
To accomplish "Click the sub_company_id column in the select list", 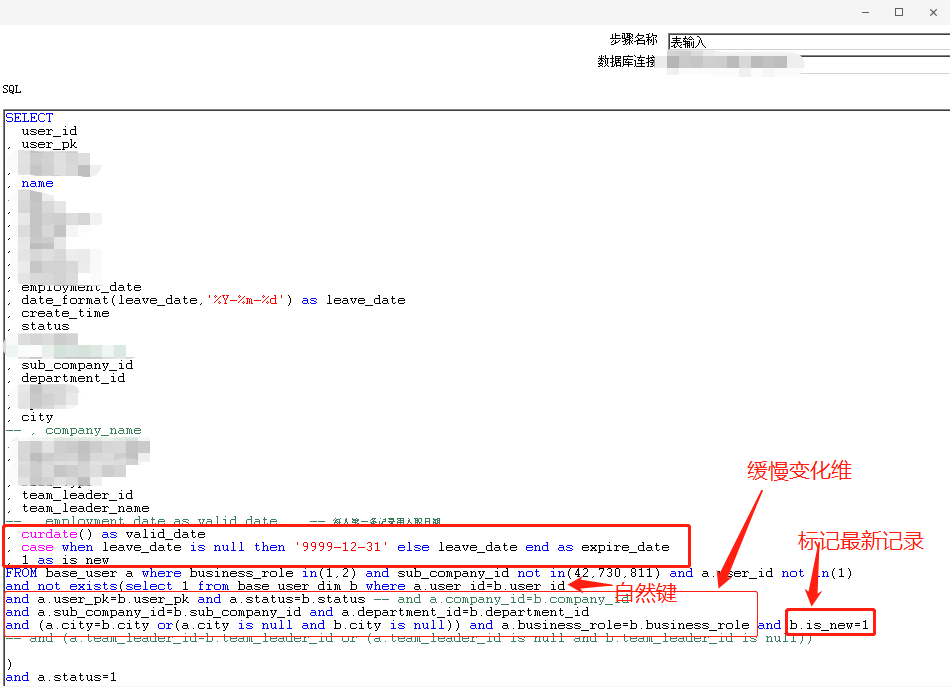I will 77,365.
